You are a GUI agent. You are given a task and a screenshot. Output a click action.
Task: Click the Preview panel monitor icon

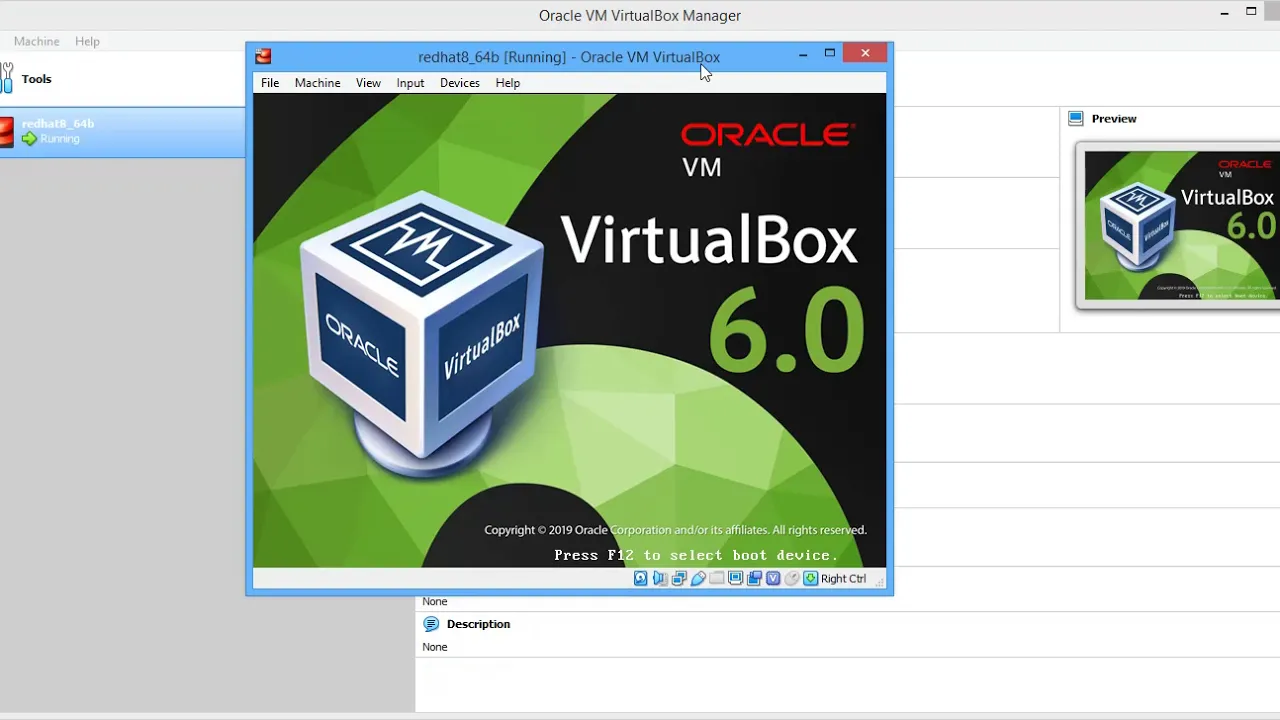(x=1076, y=118)
